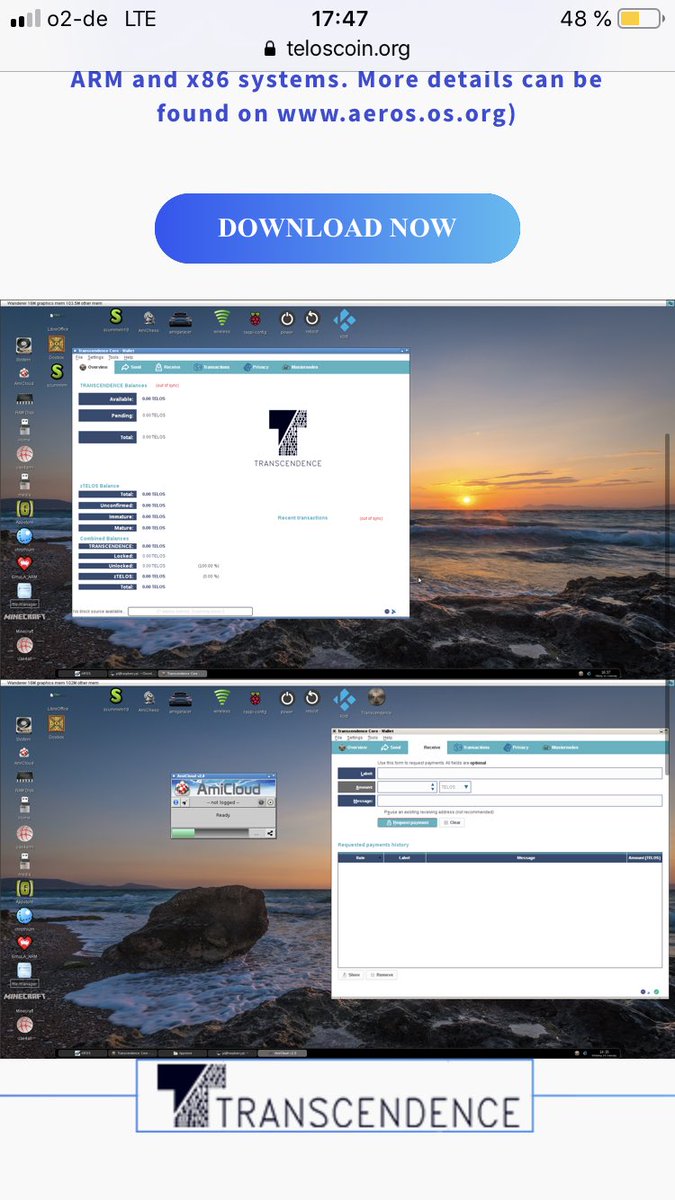
Task: Switch to Overview tab in Receive wallet window
Action: [354, 747]
